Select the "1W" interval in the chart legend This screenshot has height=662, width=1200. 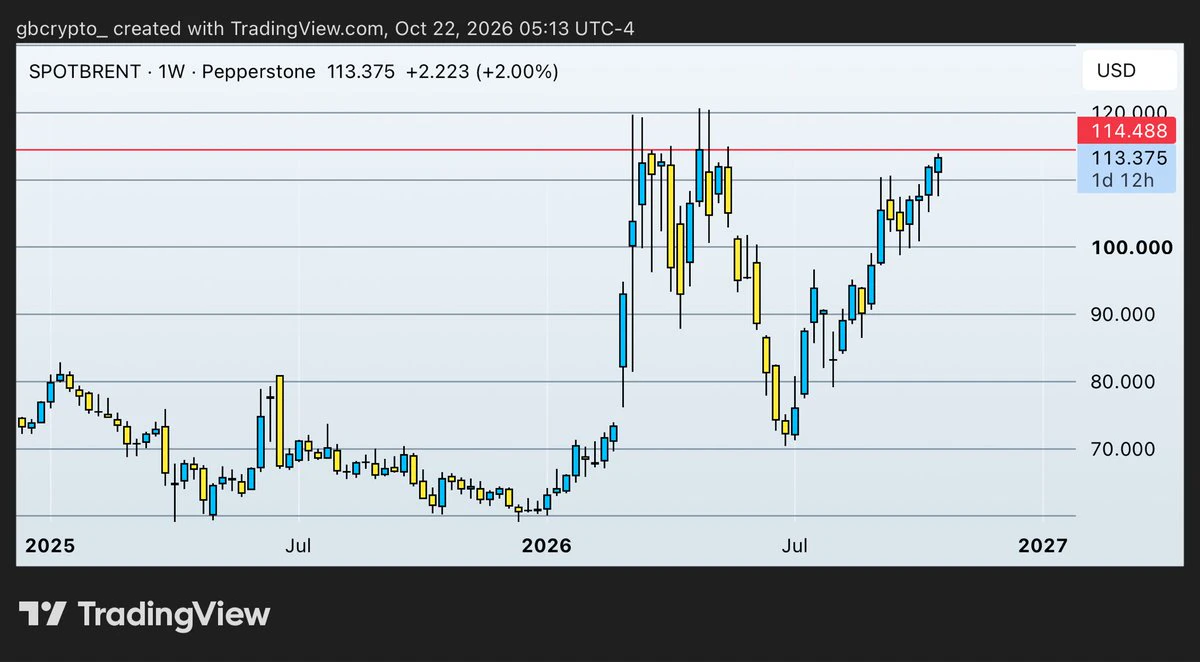(x=172, y=72)
